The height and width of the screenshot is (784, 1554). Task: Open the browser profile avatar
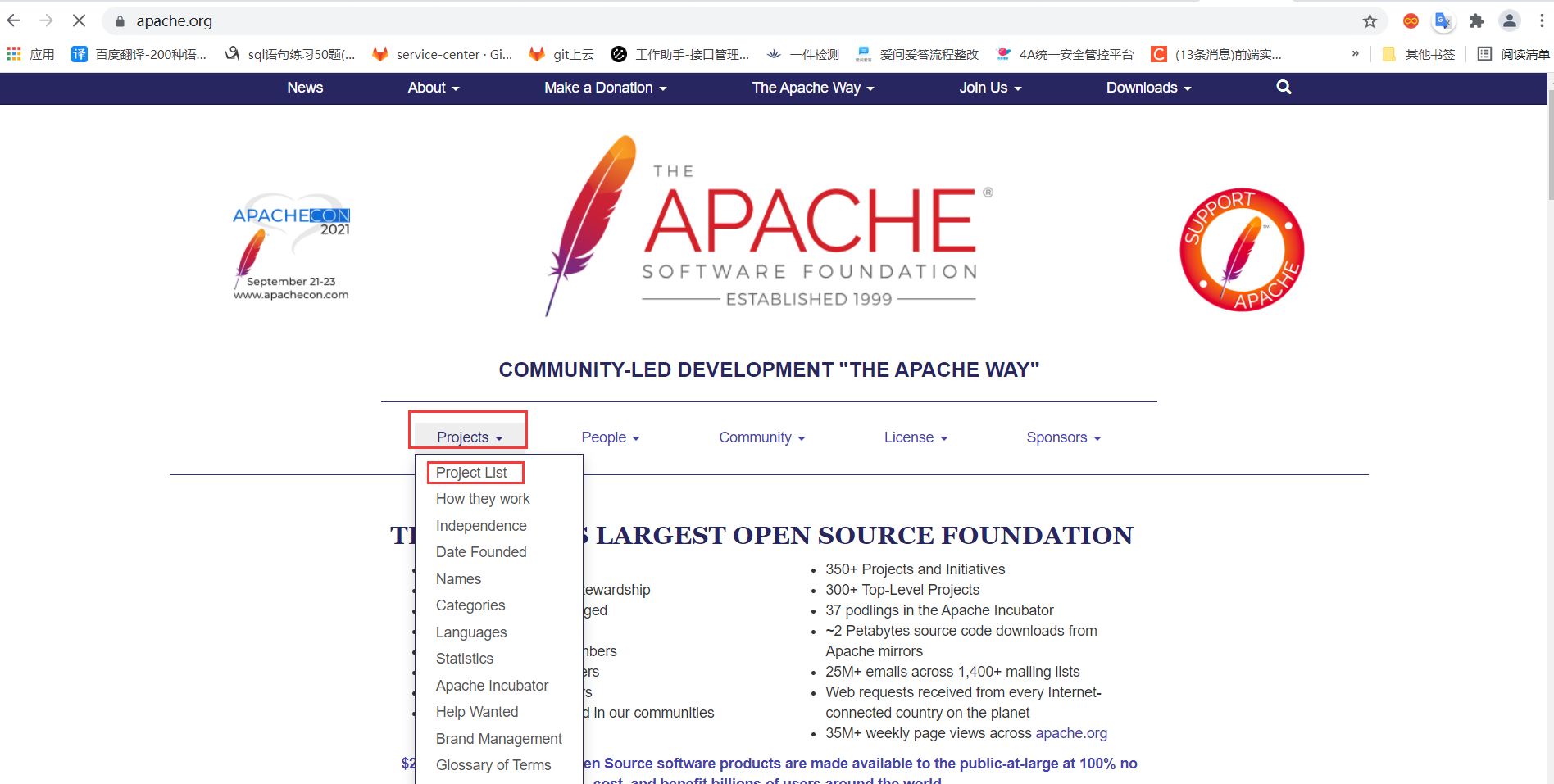1510,21
